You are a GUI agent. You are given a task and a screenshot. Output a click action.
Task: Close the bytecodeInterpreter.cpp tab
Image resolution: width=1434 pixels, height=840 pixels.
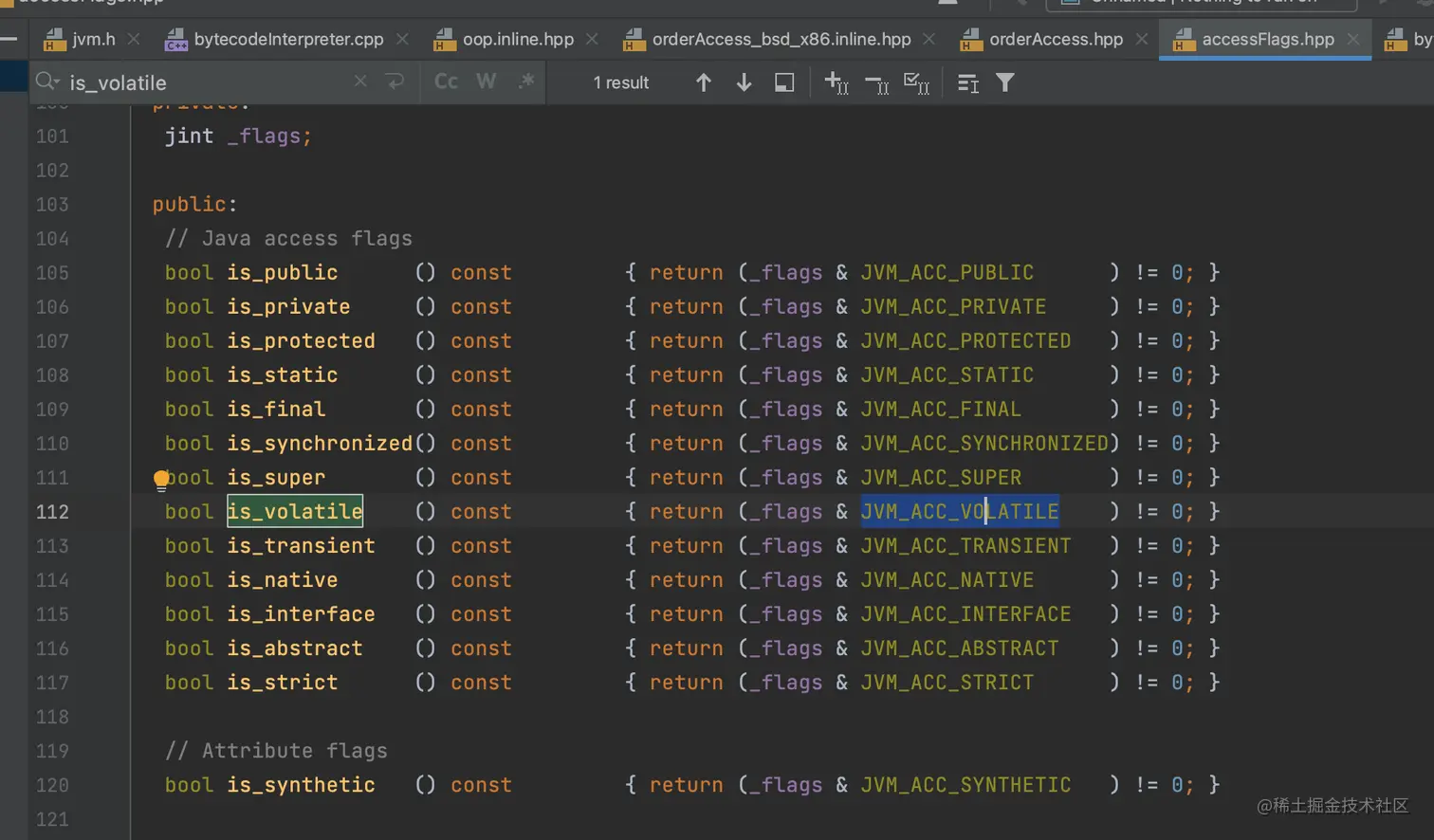click(x=402, y=39)
